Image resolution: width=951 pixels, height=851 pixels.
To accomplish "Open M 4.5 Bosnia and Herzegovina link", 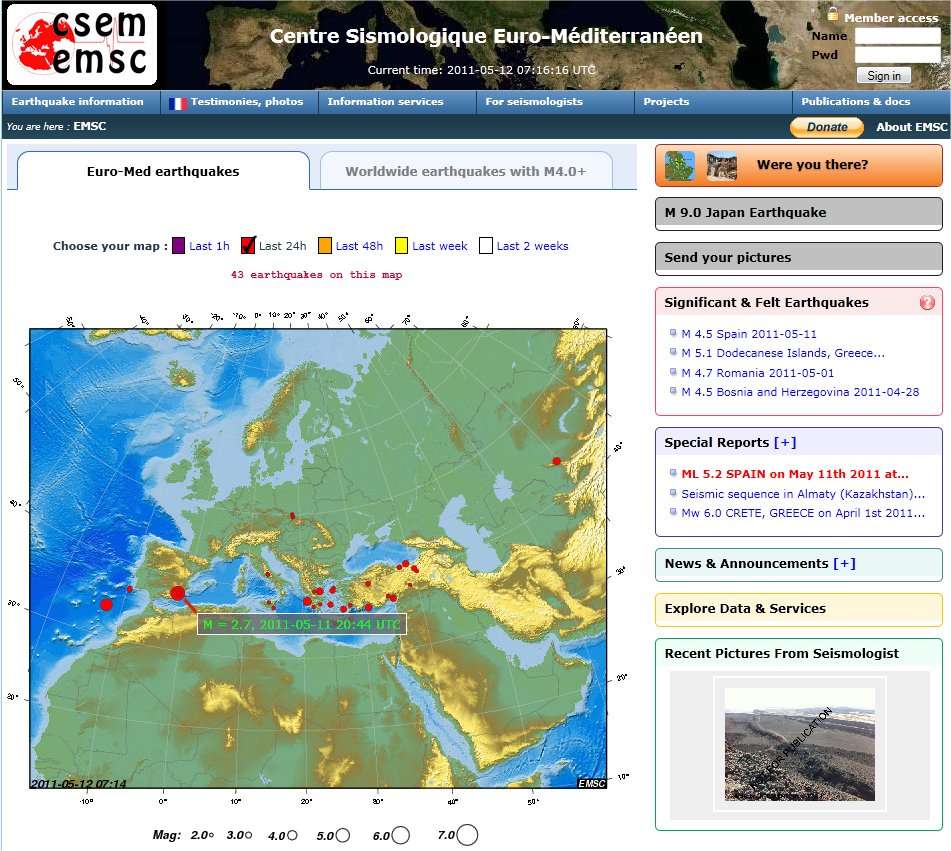I will coord(800,392).
